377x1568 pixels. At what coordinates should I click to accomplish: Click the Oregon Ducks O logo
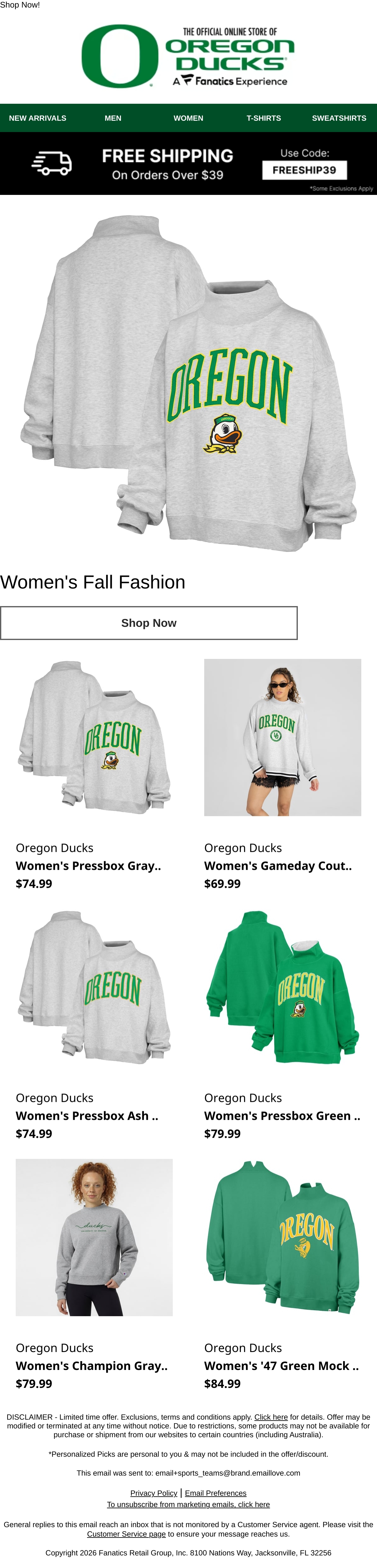coord(120,56)
